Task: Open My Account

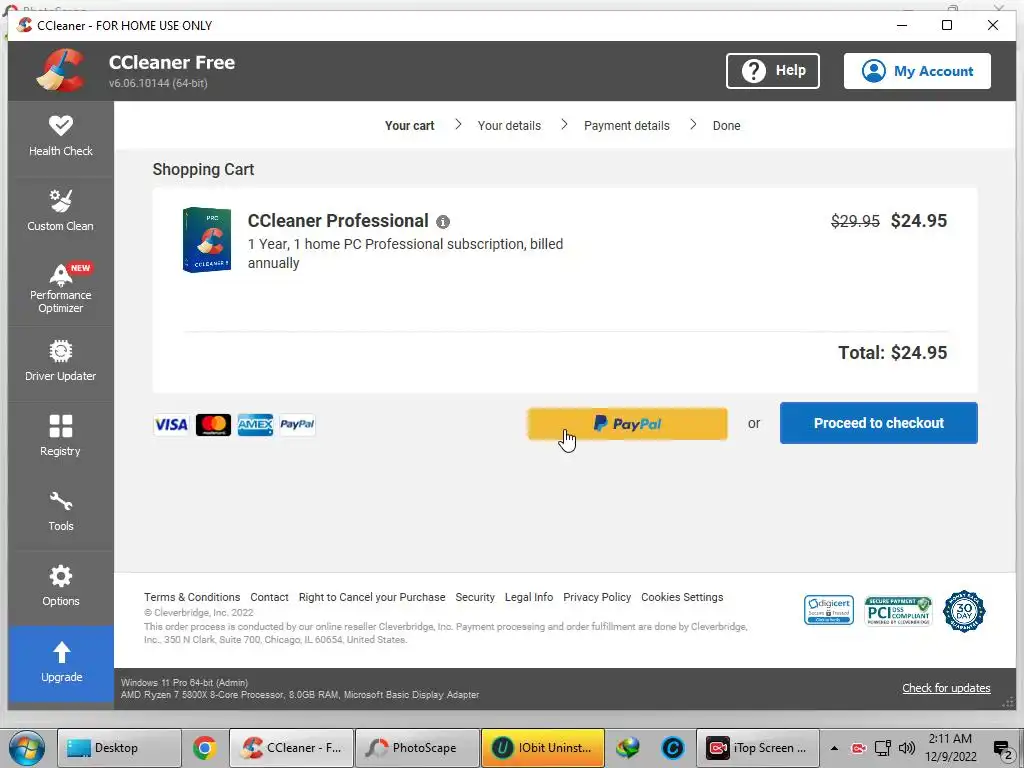Action: pyautogui.click(x=917, y=71)
